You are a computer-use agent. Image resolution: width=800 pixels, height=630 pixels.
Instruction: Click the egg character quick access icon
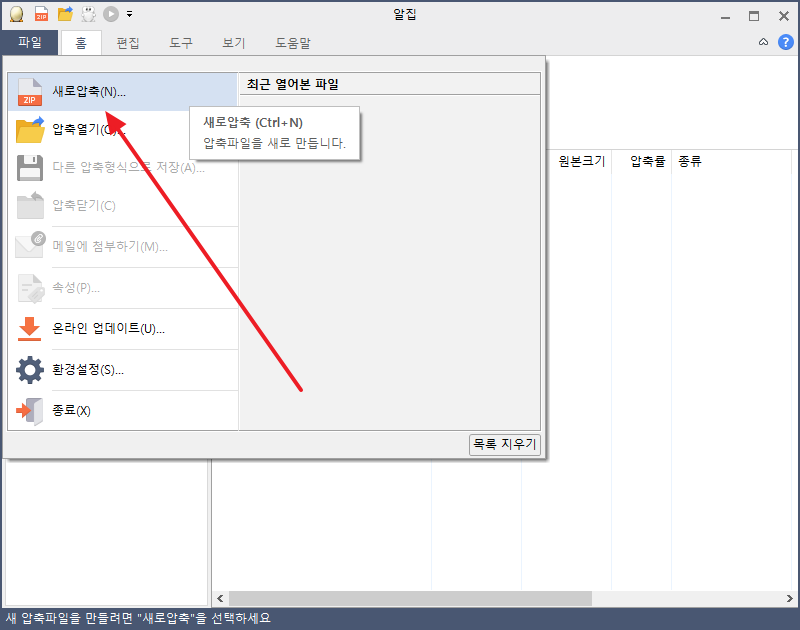point(88,14)
